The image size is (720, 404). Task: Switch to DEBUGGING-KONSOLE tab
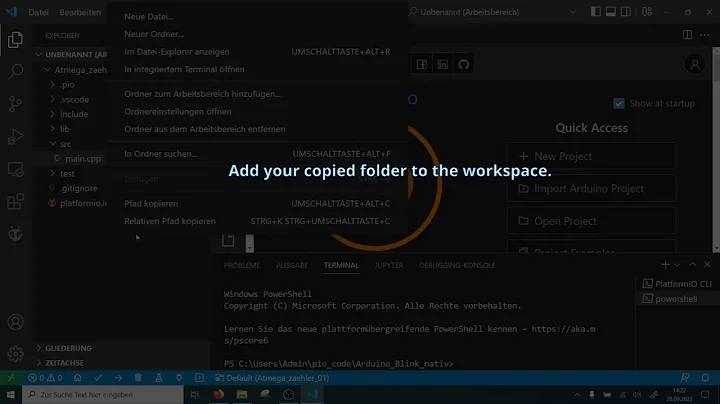pyautogui.click(x=457, y=265)
